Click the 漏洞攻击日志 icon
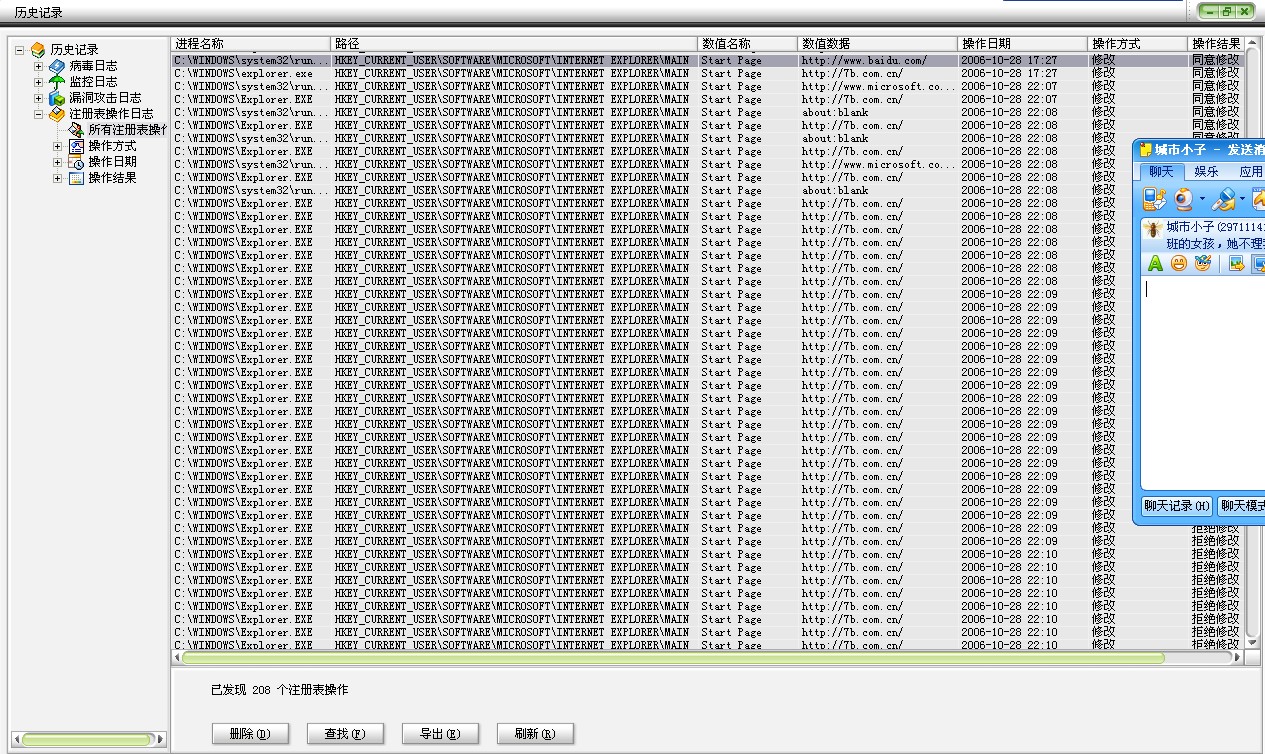Viewport: 1265px width, 754px height. pyautogui.click(x=57, y=98)
